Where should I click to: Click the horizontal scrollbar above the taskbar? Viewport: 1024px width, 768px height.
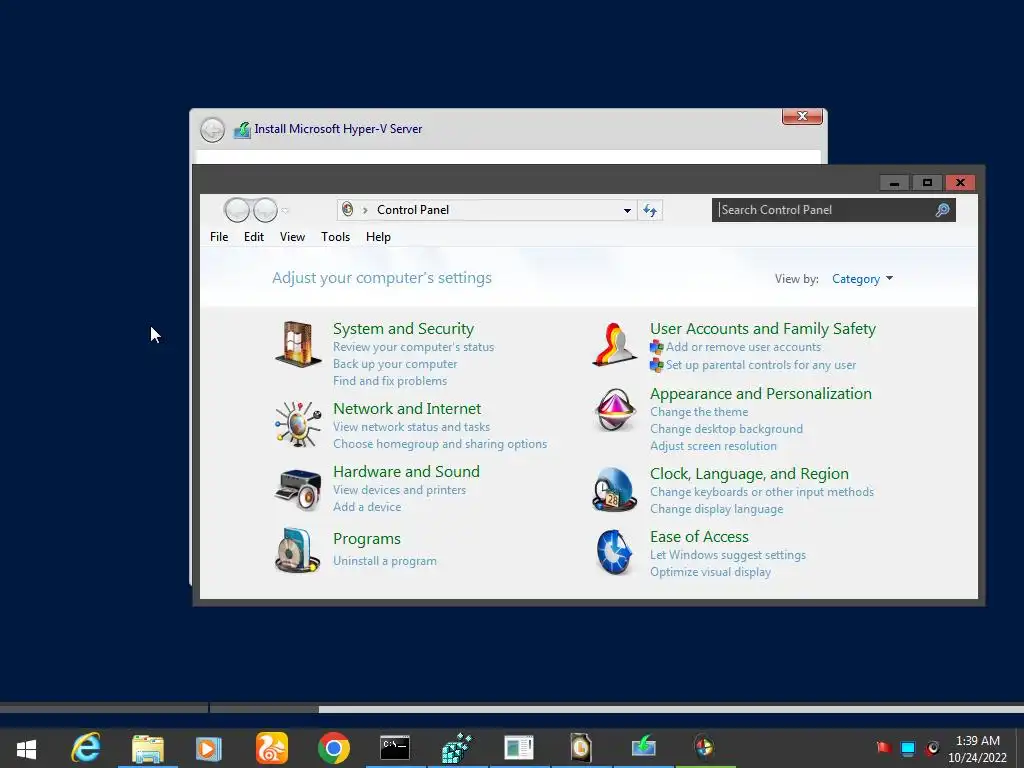[x=512, y=709]
